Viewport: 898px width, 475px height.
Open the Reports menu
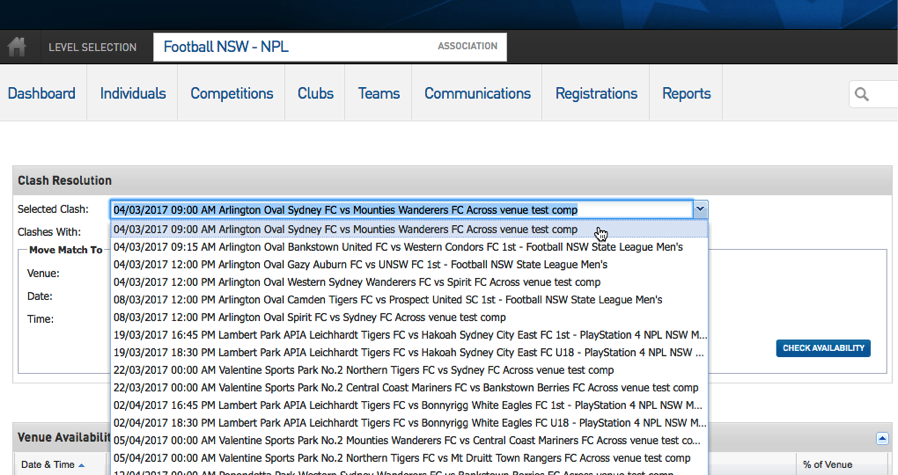[x=686, y=93]
